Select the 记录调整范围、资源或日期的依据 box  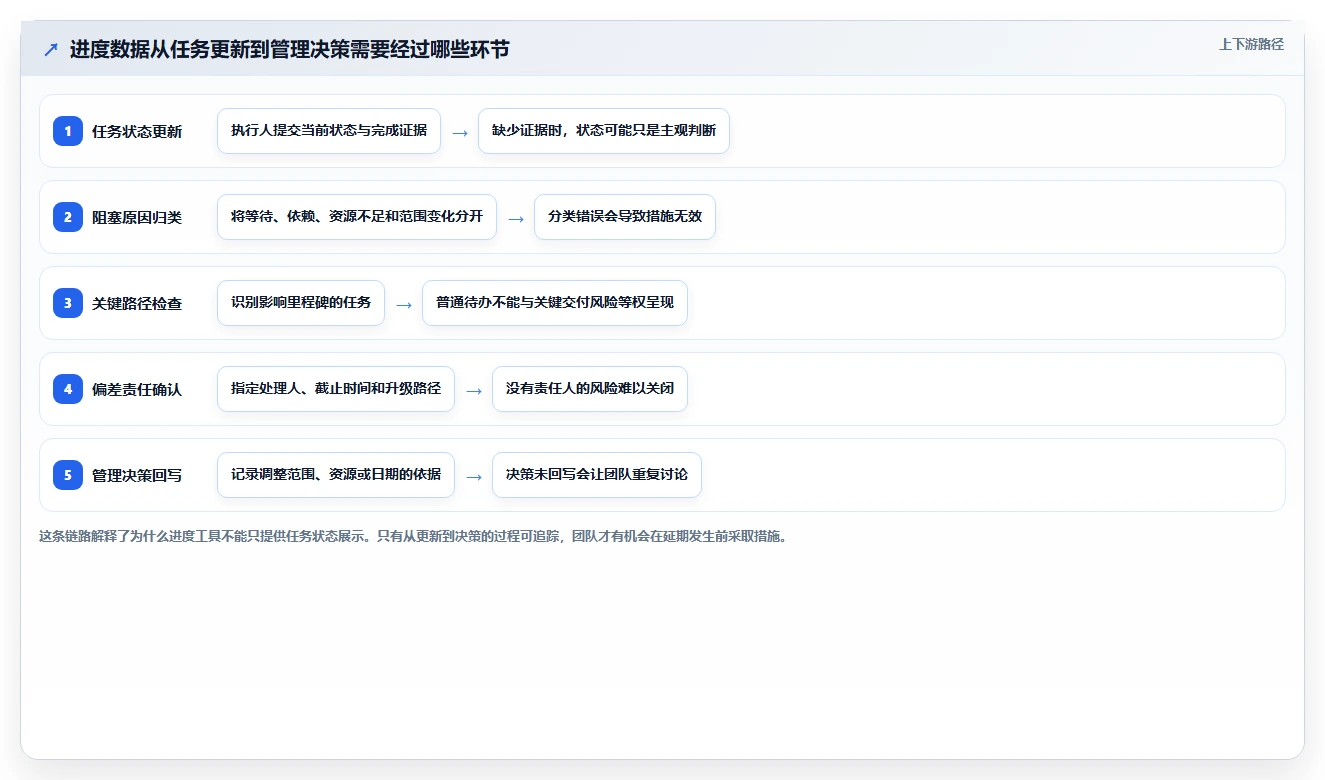[x=336, y=475]
